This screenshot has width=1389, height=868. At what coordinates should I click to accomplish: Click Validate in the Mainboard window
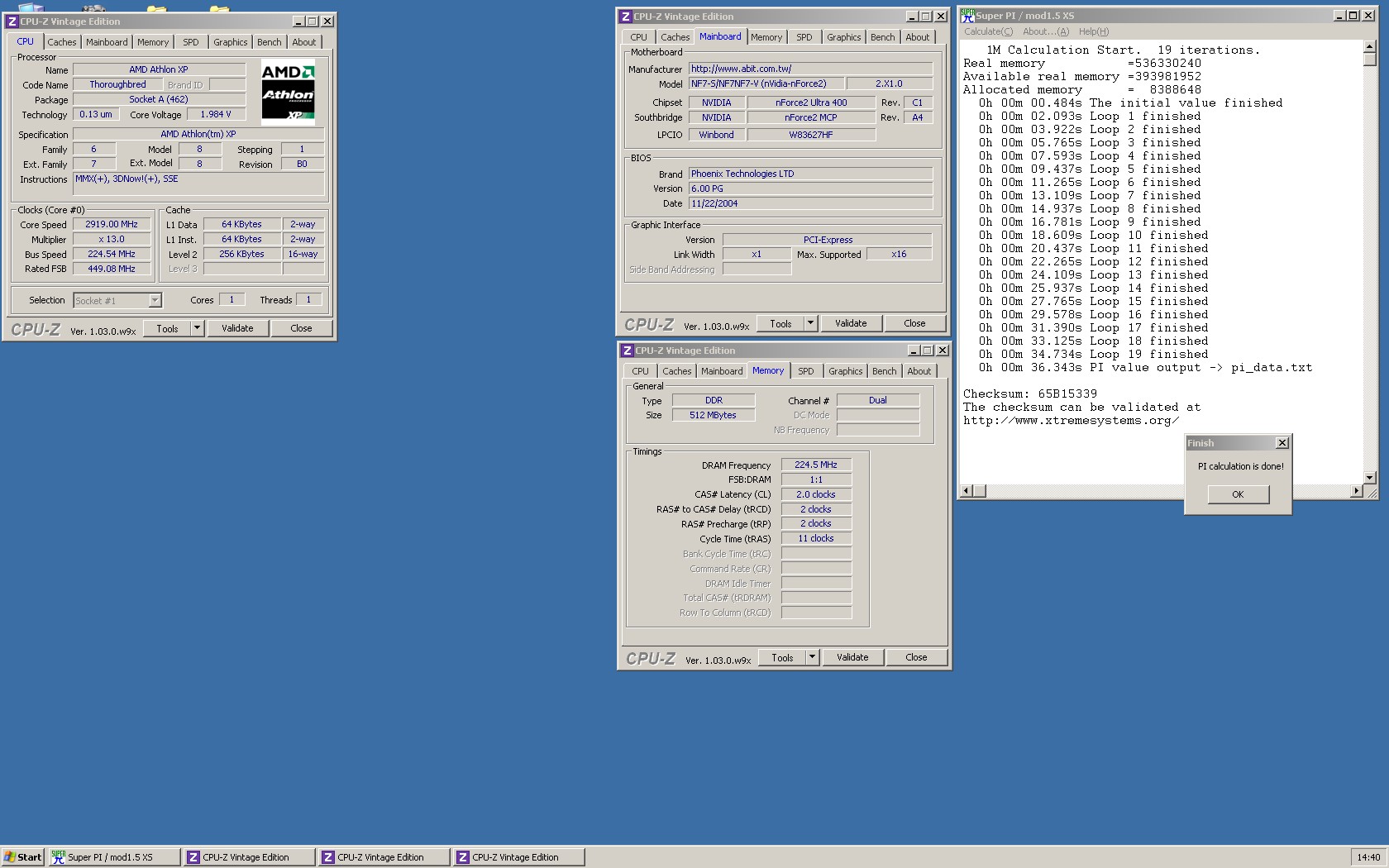pos(851,323)
